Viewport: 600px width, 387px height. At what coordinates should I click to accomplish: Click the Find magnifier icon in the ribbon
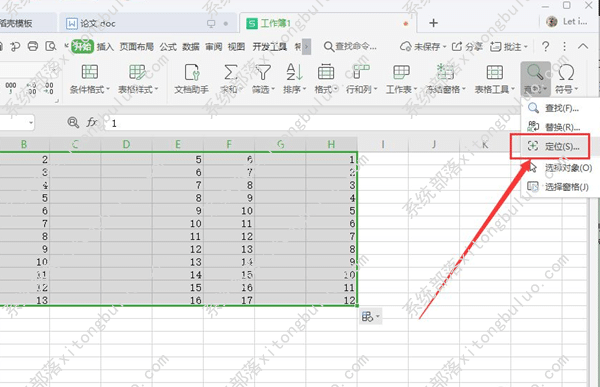535,72
